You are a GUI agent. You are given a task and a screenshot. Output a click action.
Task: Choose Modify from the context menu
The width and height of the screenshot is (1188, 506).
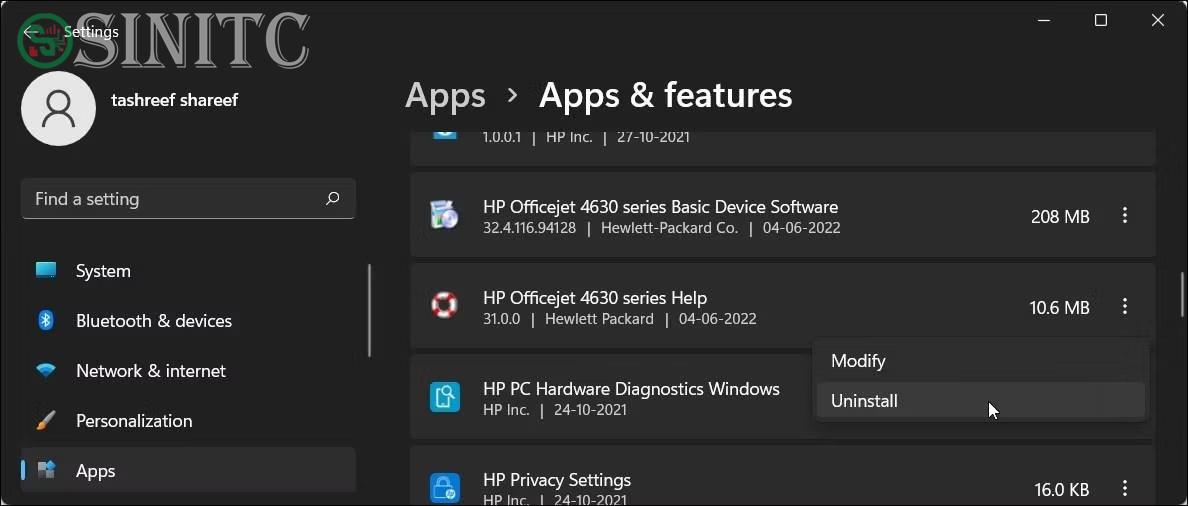click(980, 361)
